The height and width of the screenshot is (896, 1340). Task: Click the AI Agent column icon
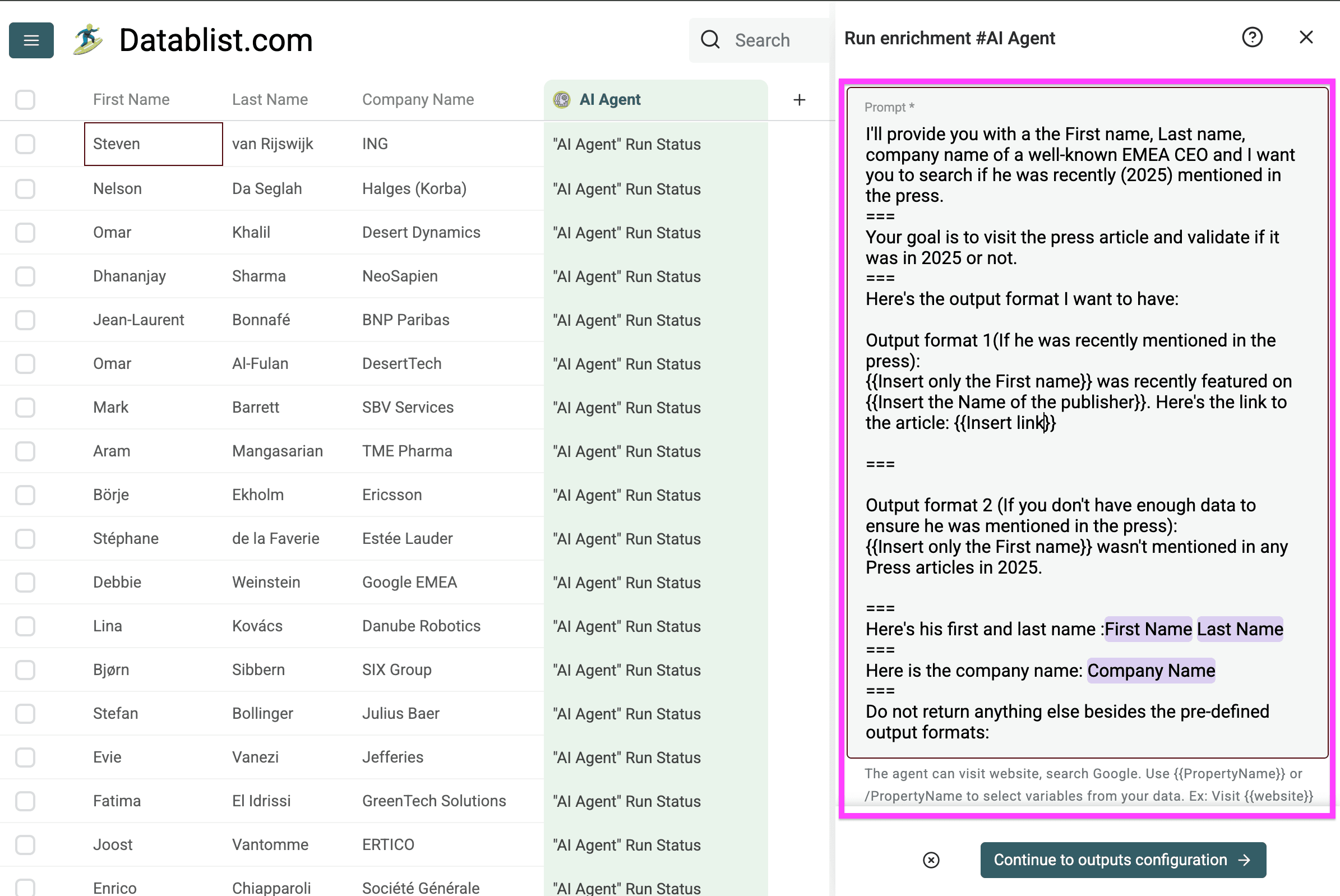pyautogui.click(x=562, y=99)
